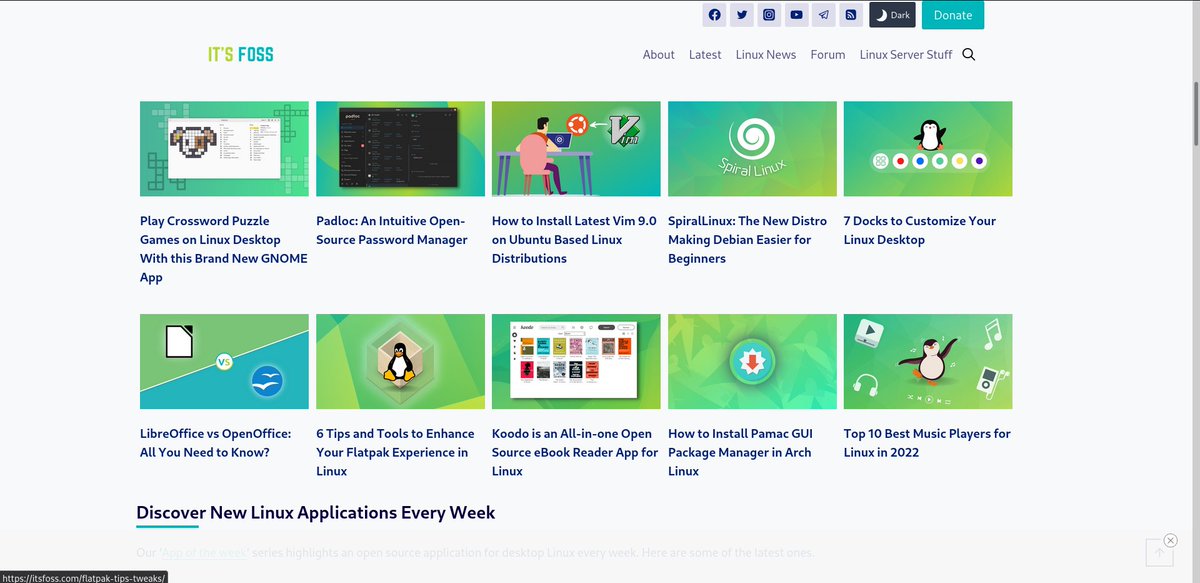The image size is (1200, 583).
Task: Open the YouTube social icon
Action: tap(796, 15)
